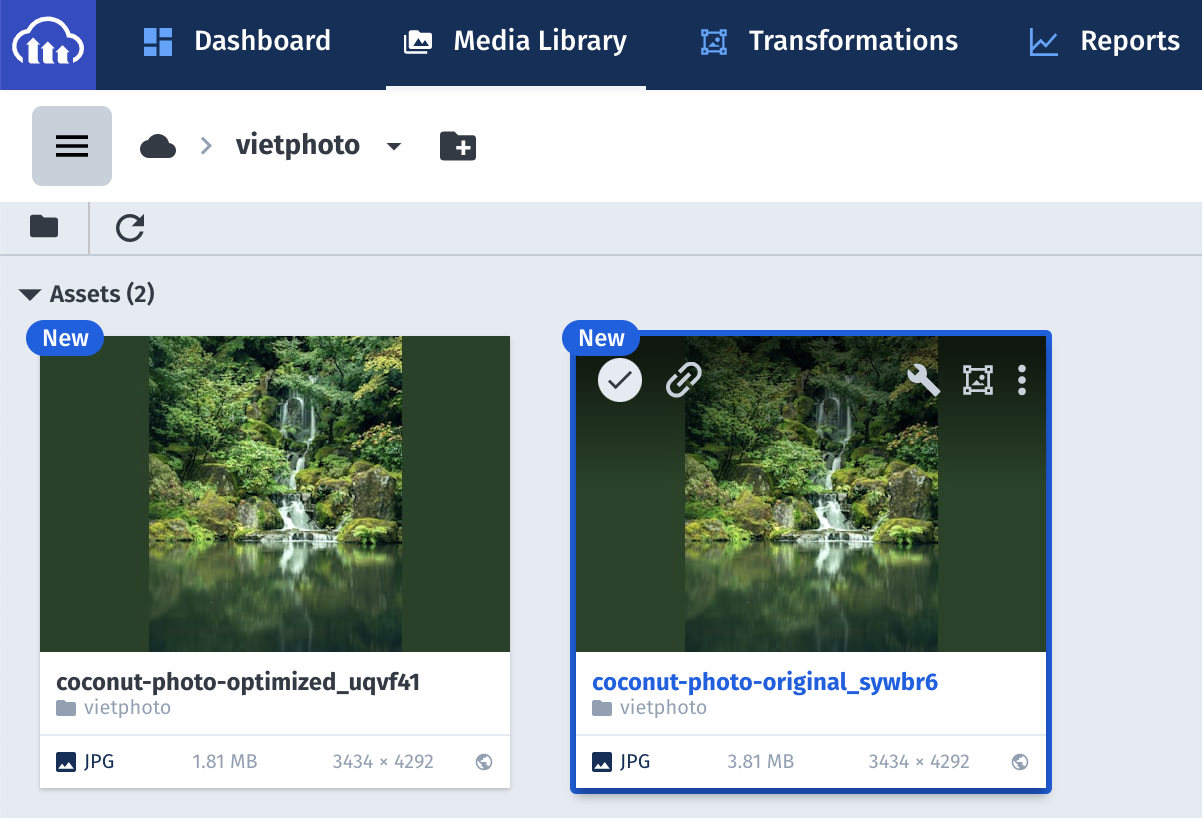Image resolution: width=1202 pixels, height=818 pixels.
Task: Open the hamburger navigation menu
Action: click(x=72, y=146)
